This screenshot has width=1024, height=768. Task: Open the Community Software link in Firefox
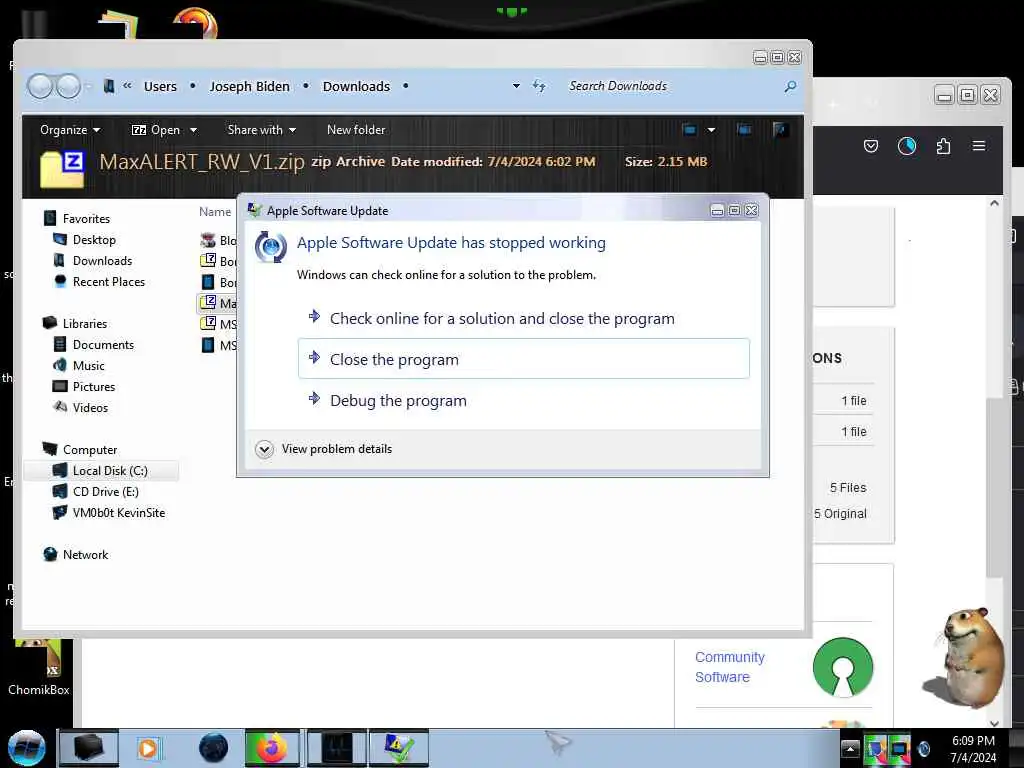(729, 667)
